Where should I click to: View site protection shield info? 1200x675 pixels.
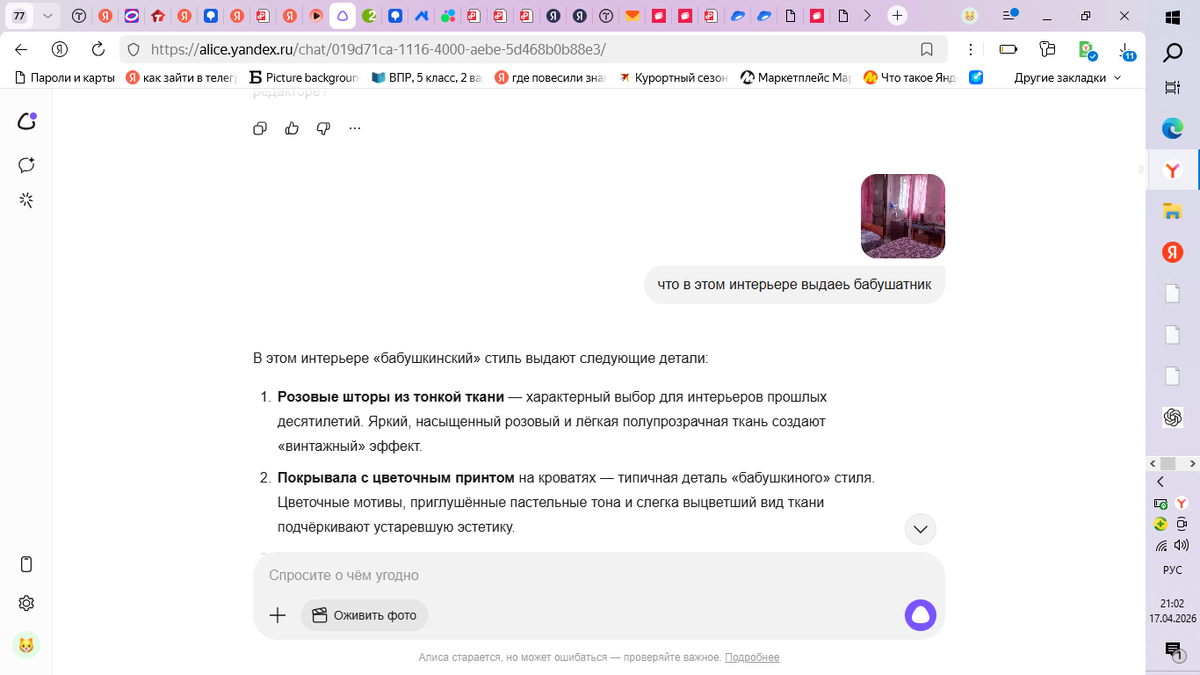pos(134,49)
